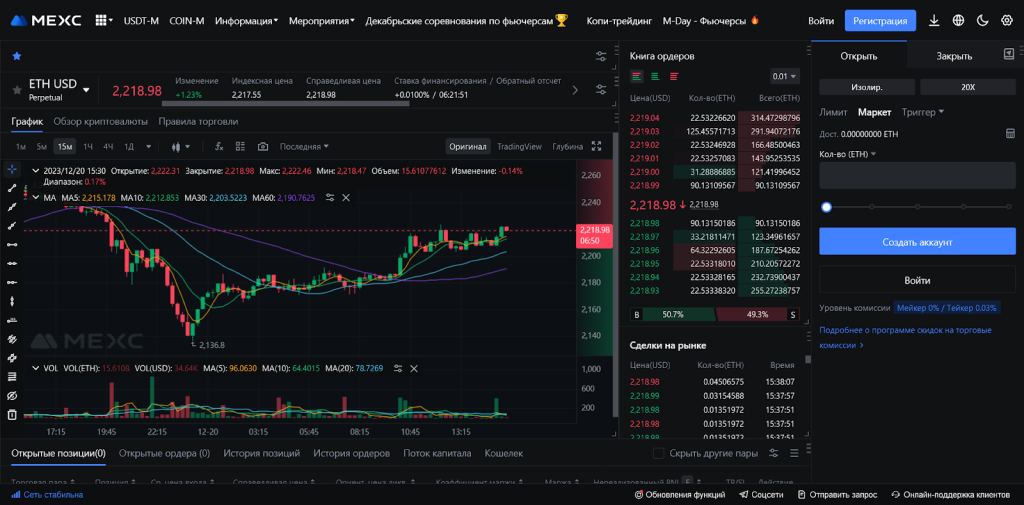Image resolution: width=1024 pixels, height=505 pixels.
Task: Remove the VOL indicator
Action: tap(413, 368)
